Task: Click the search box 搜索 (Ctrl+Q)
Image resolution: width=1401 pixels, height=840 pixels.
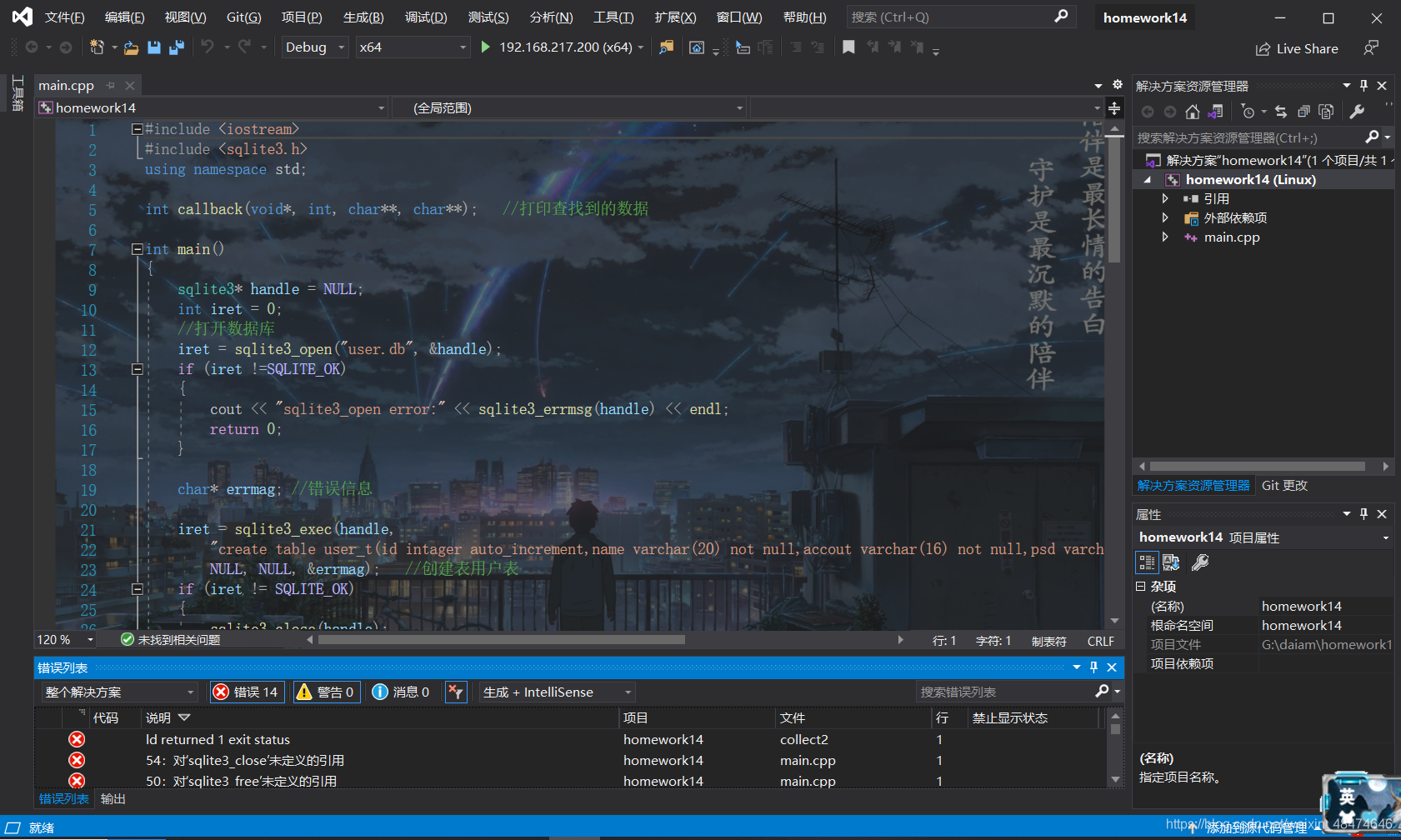Action: click(960, 17)
